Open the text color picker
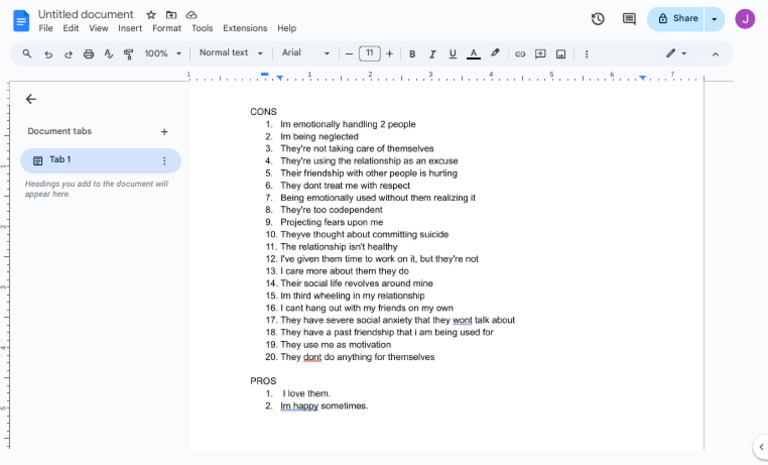Image resolution: width=768 pixels, height=465 pixels. point(473,54)
